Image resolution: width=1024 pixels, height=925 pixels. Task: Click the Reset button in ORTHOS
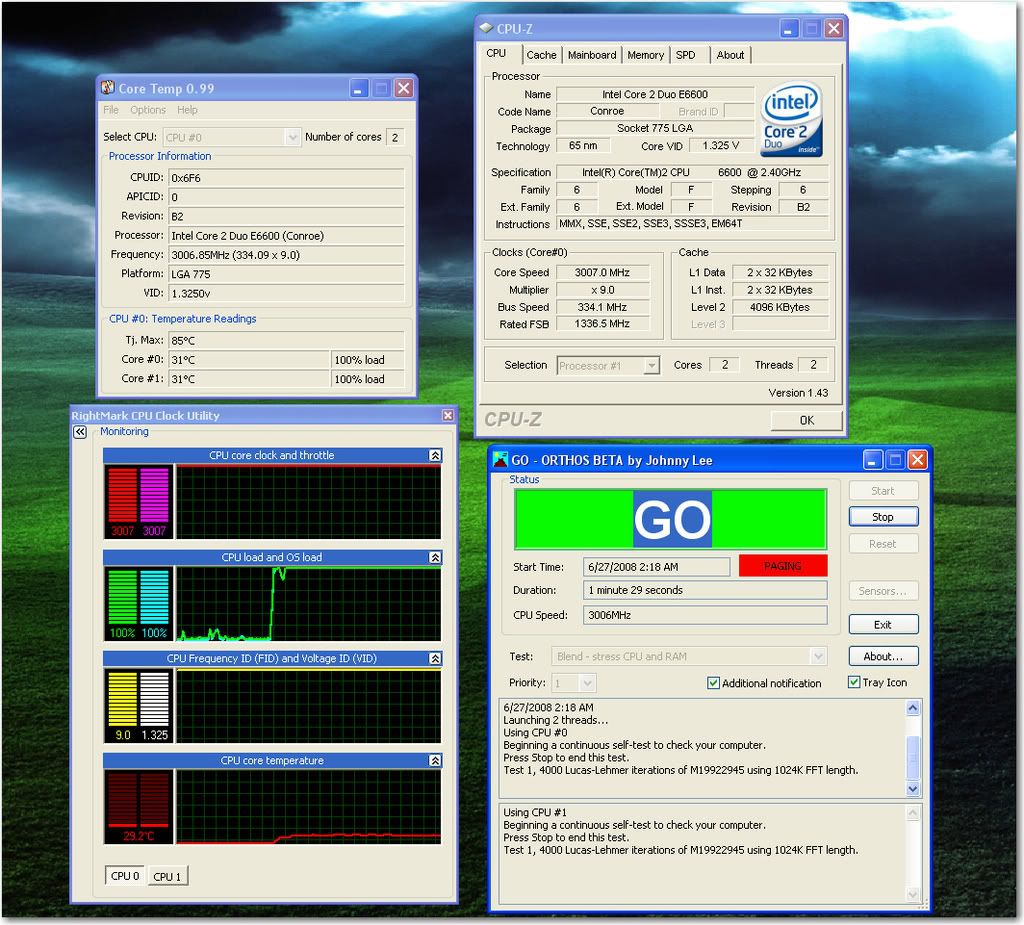coord(883,544)
